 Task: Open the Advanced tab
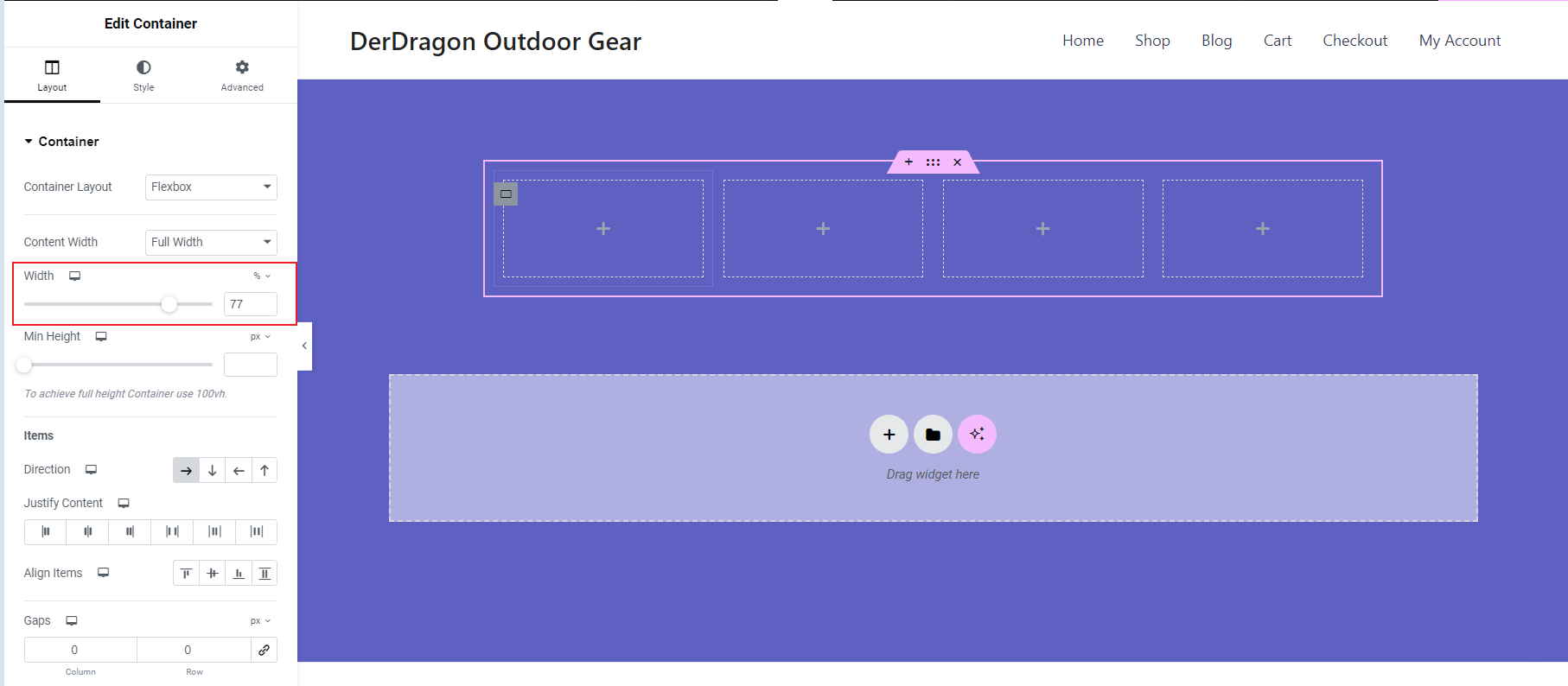pos(242,76)
